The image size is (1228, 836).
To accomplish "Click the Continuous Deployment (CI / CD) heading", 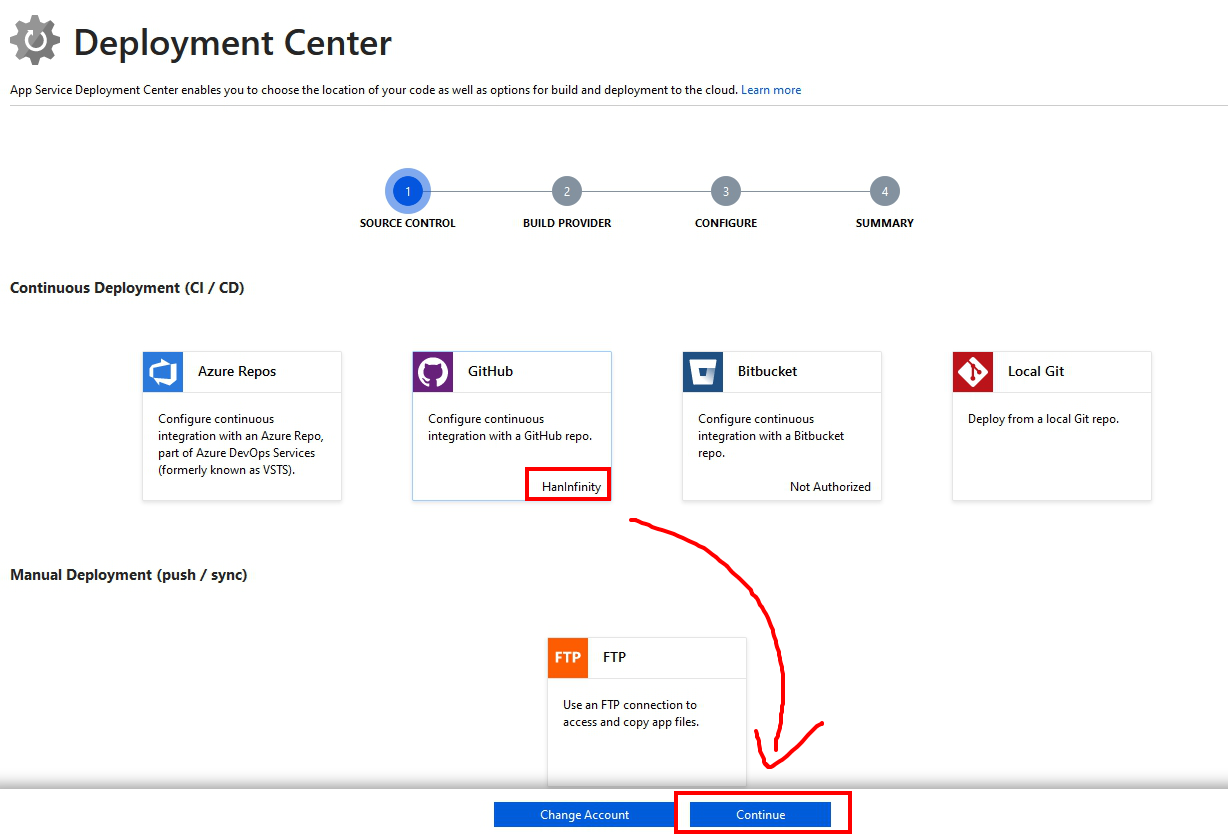I will click(127, 288).
